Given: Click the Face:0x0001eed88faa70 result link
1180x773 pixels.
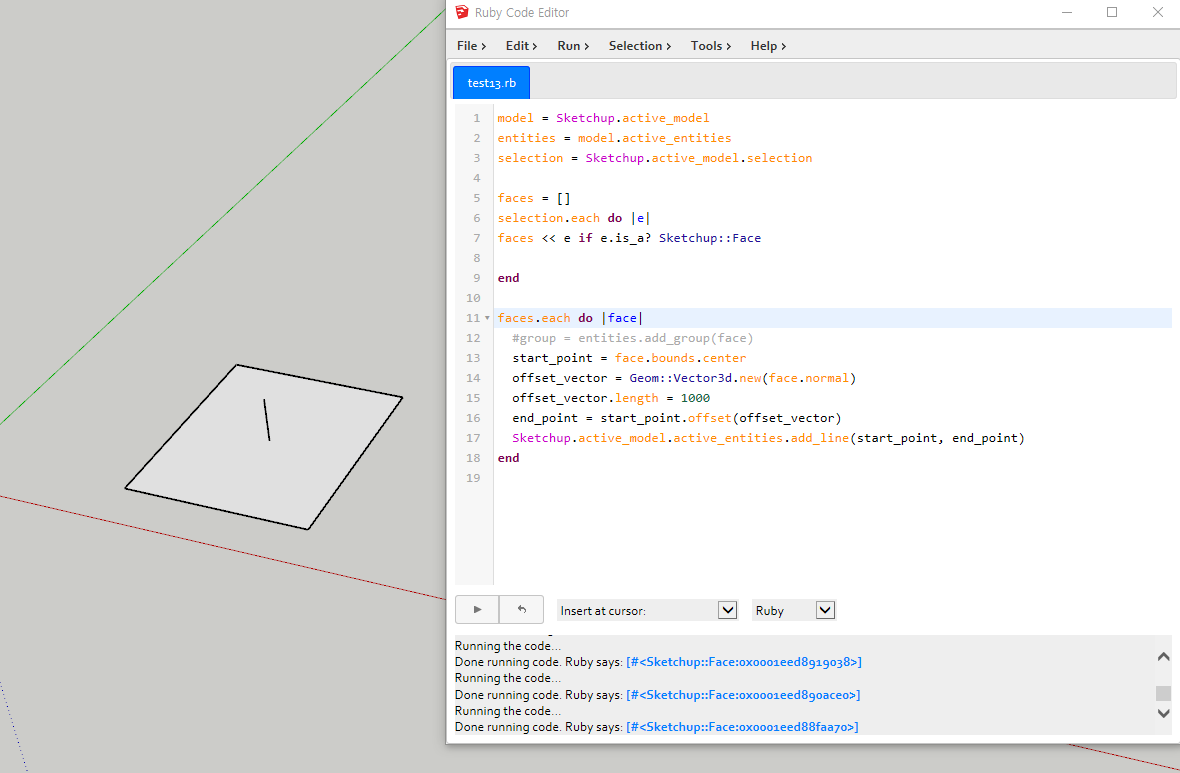Looking at the screenshot, I should point(742,727).
